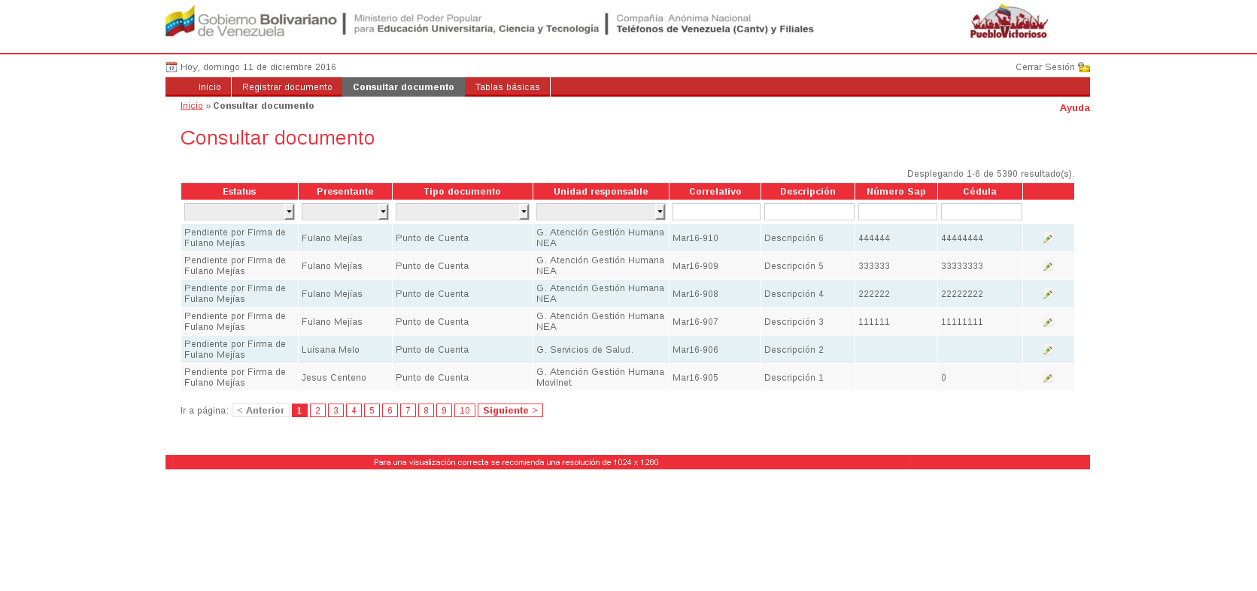Click the calendar icon next to today's date
Image resolution: width=1257 pixels, height=591 pixels.
tap(171, 67)
